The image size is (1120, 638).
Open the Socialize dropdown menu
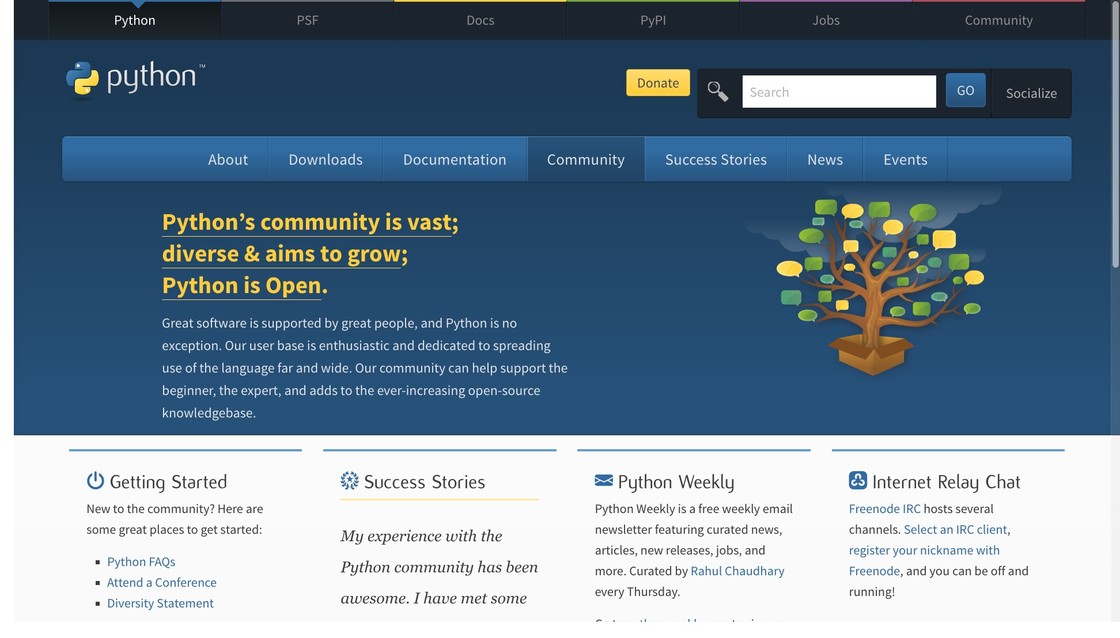(1030, 93)
